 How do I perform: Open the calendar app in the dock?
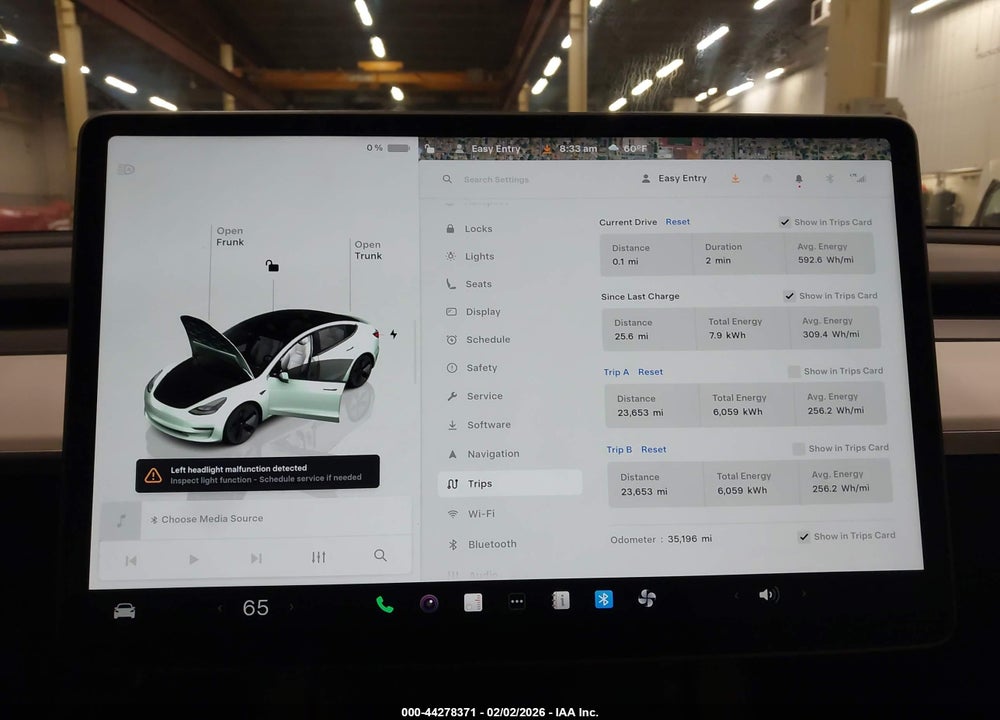pyautogui.click(x=473, y=602)
